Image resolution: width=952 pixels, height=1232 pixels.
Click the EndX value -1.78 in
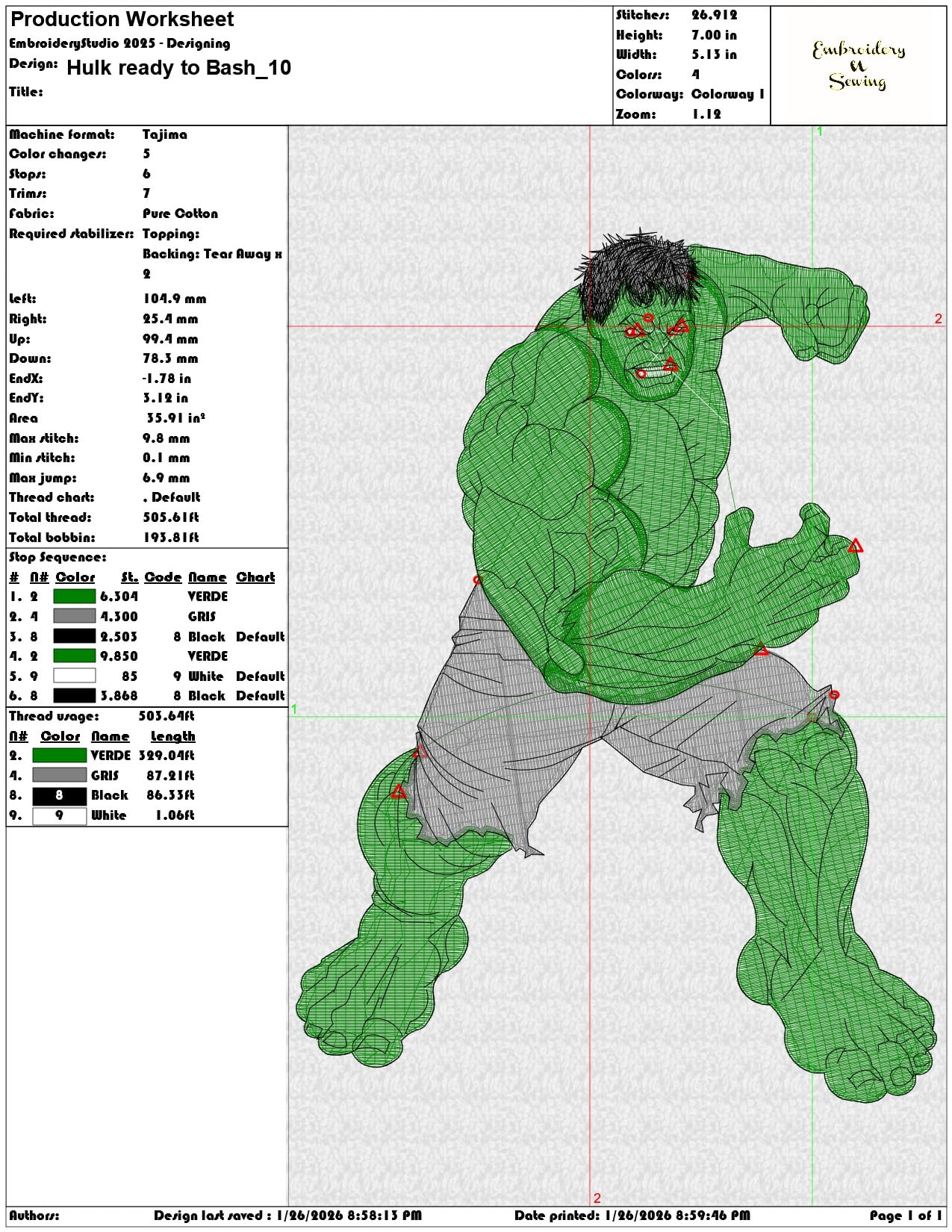(x=167, y=379)
